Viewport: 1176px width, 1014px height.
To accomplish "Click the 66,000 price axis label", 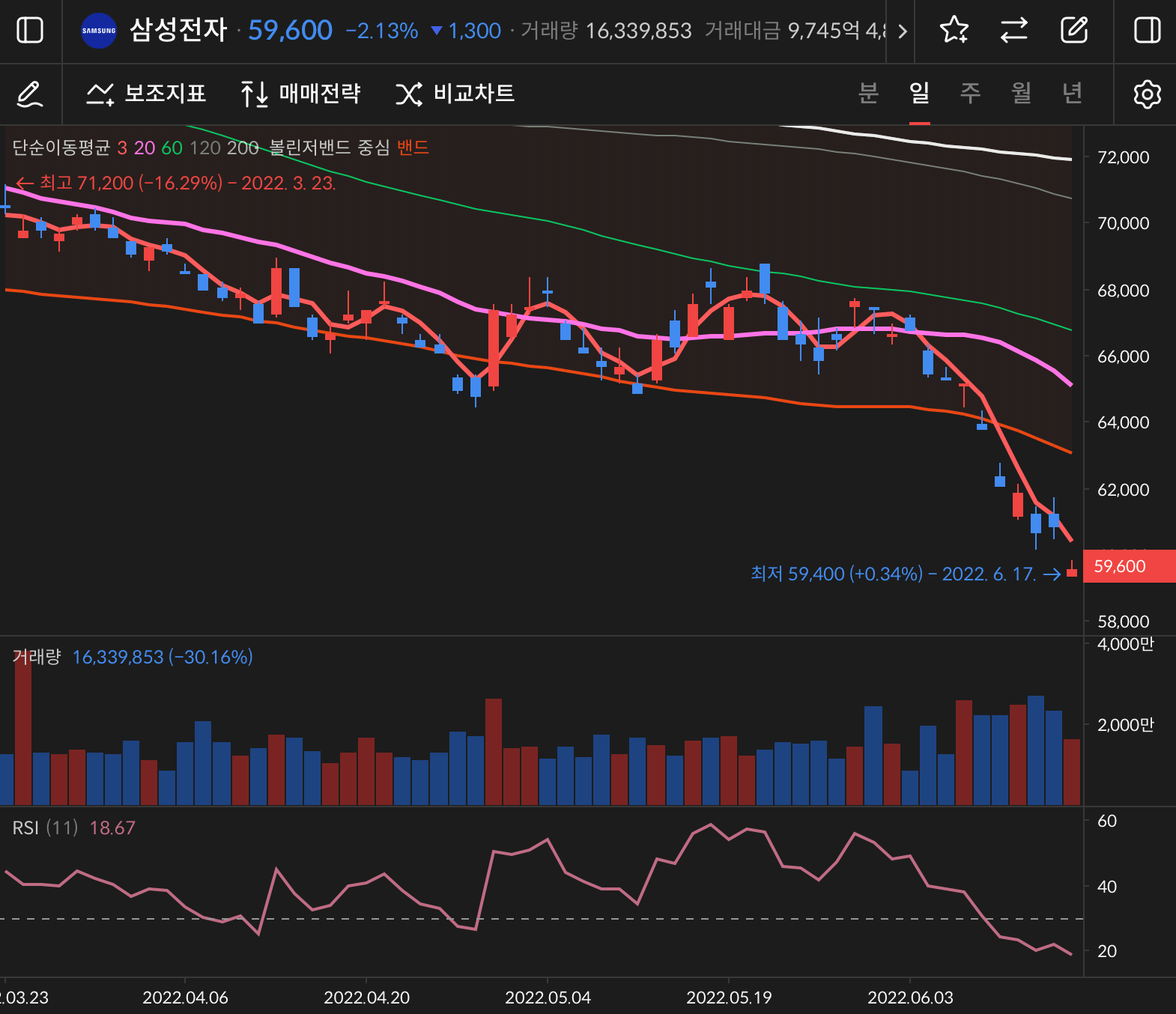I will 1123,356.
